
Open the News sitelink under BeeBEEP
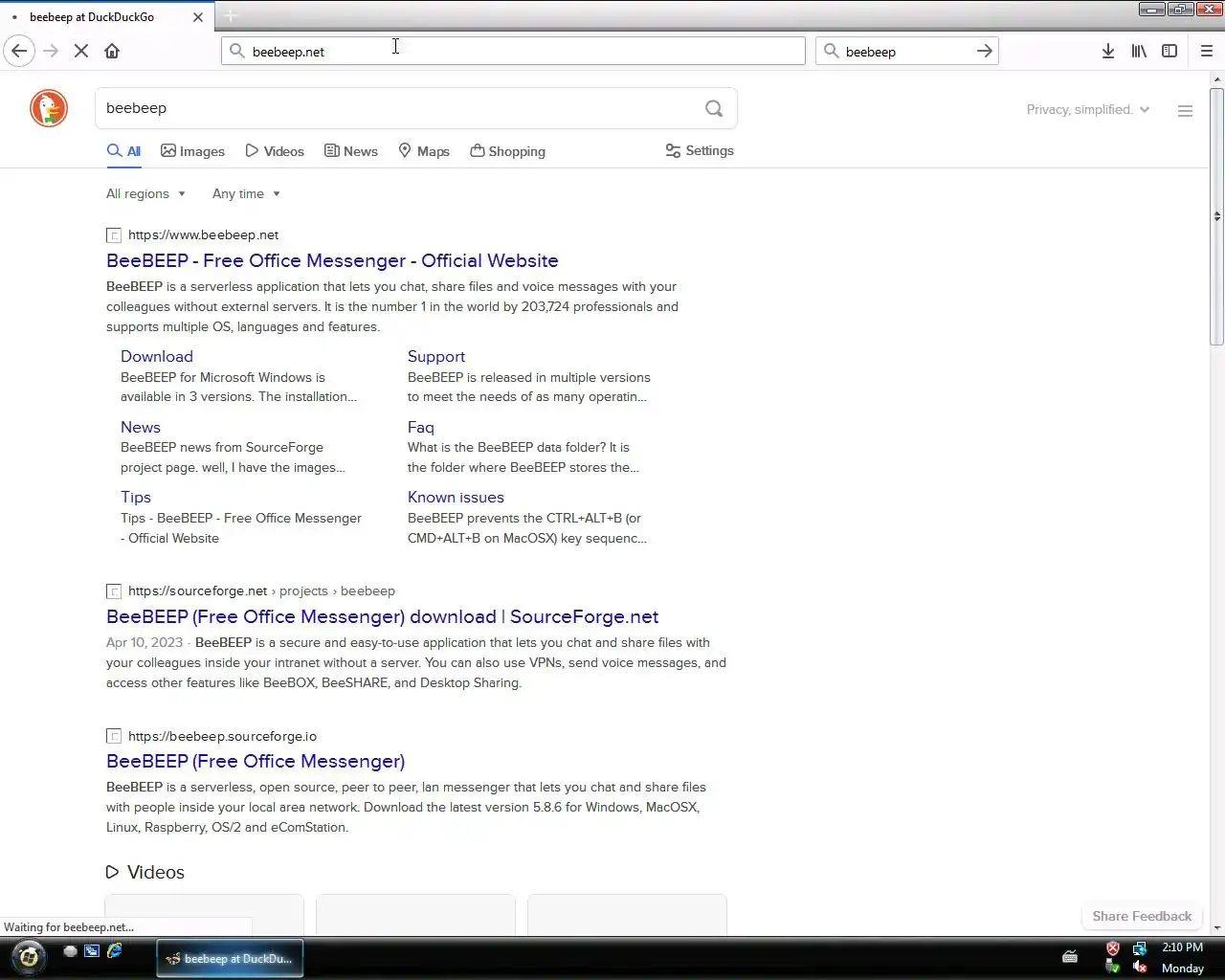click(141, 427)
